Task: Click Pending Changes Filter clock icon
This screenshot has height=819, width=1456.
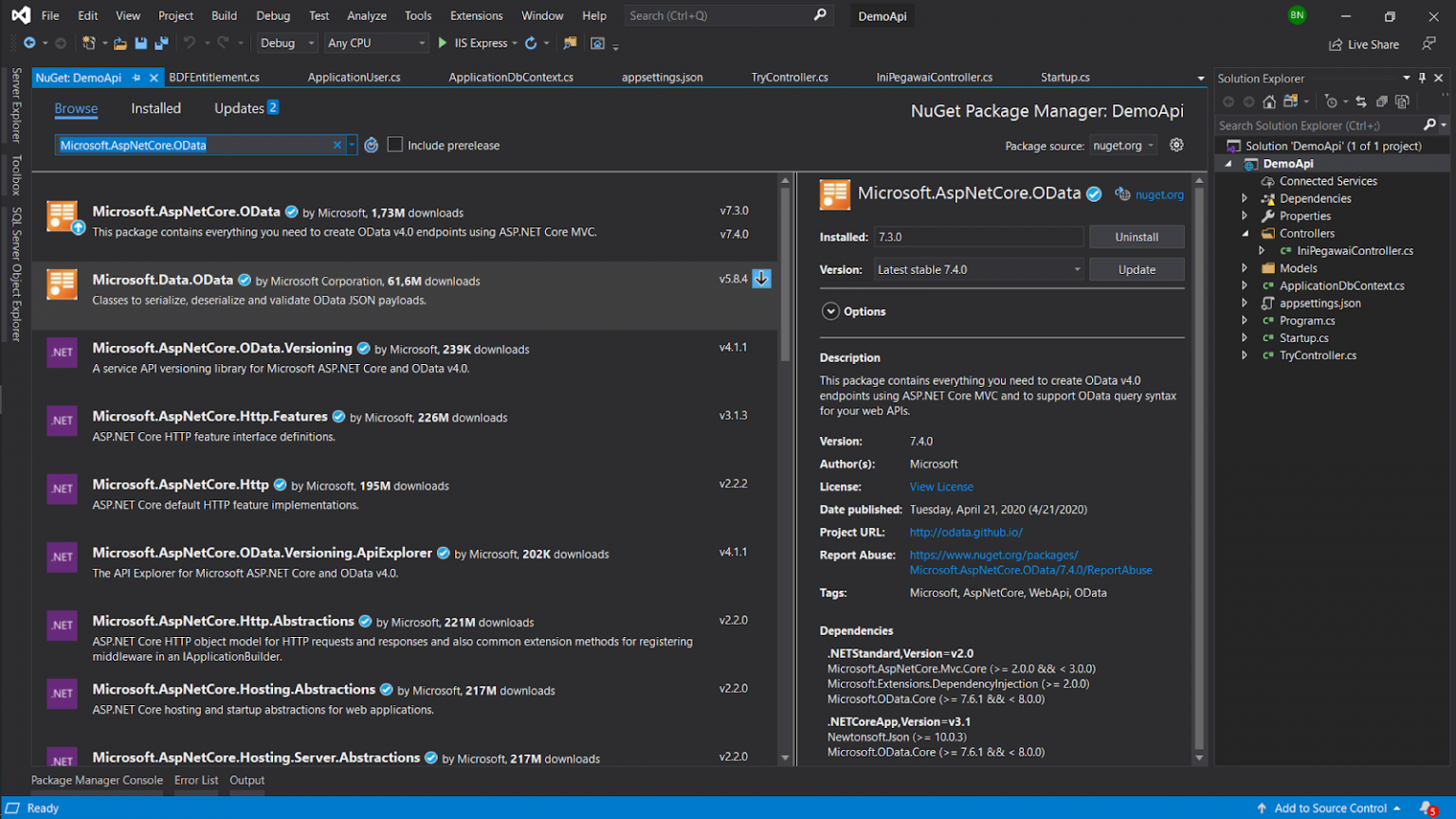Action: 1331,101
